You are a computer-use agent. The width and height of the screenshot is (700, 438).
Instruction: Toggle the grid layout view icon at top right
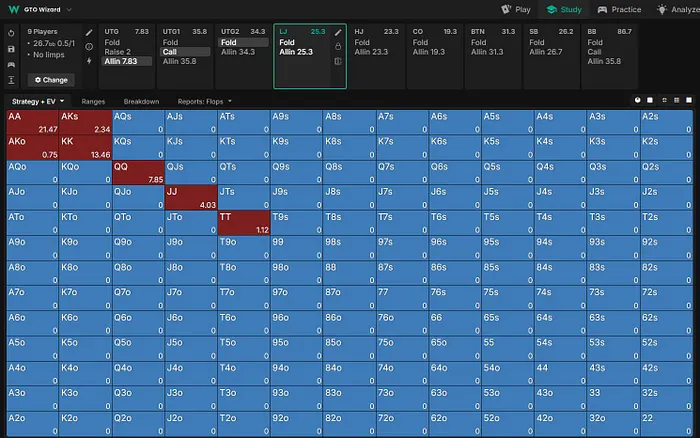coord(676,101)
